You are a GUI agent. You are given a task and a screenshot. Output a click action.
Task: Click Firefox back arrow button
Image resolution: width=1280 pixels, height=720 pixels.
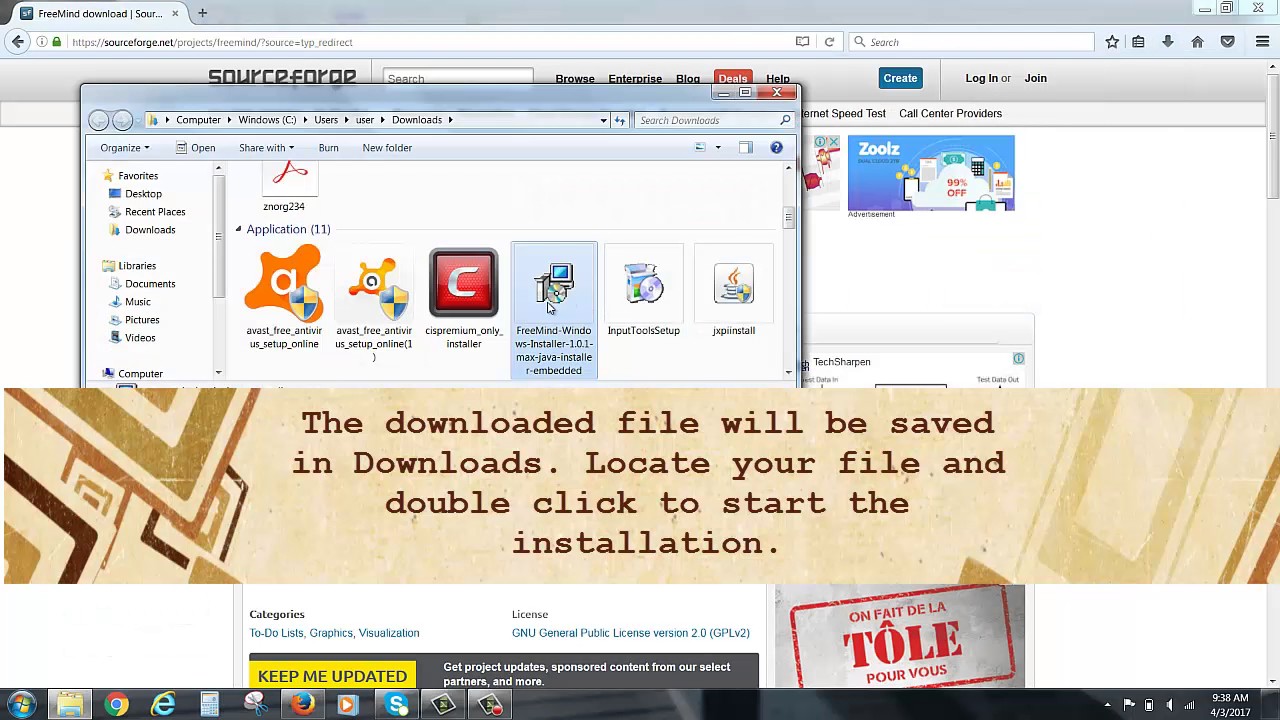(x=18, y=42)
